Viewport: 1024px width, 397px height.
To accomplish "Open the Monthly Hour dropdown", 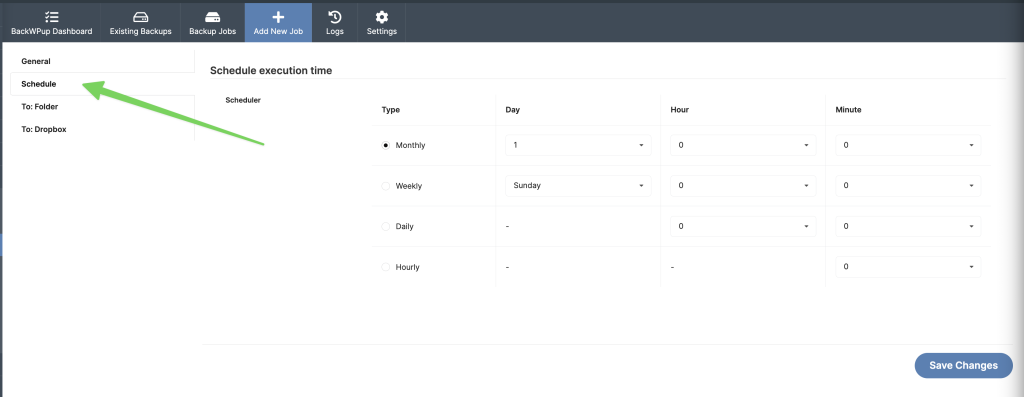I will pos(743,145).
